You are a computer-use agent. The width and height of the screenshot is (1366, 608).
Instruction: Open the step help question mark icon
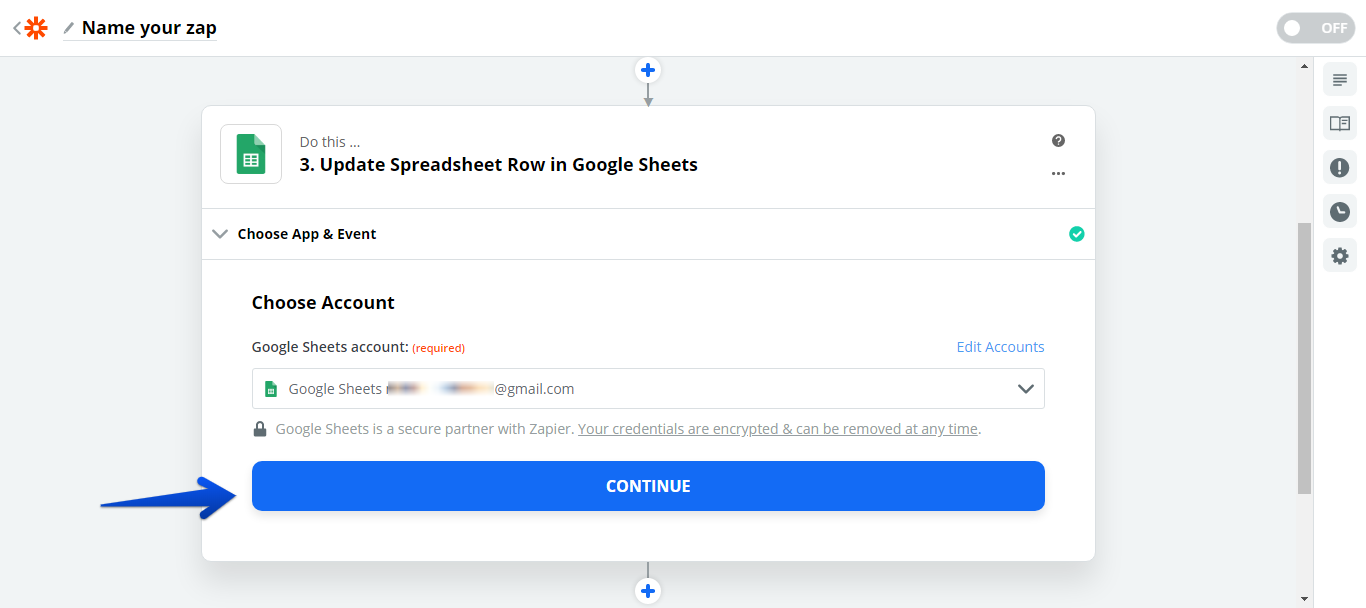(1058, 141)
